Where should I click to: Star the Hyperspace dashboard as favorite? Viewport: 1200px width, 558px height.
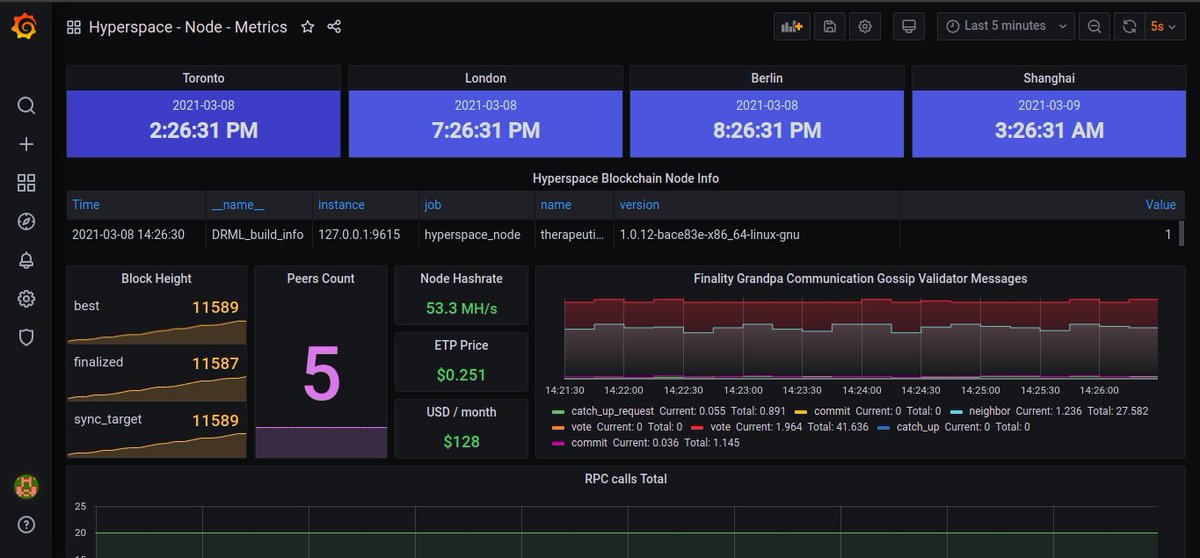click(308, 27)
